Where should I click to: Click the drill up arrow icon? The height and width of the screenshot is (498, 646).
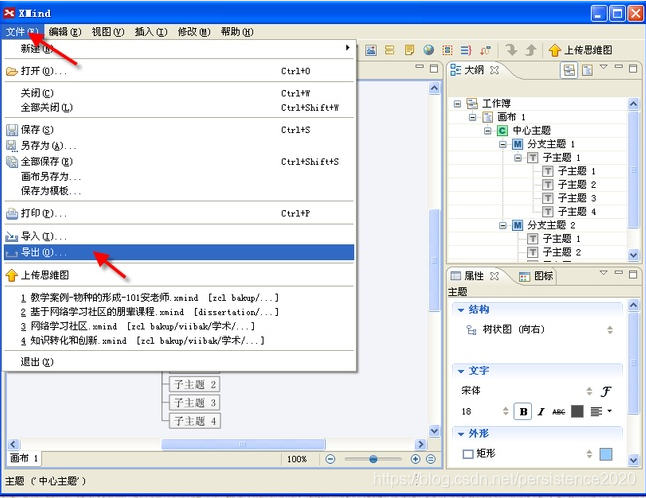click(x=531, y=50)
